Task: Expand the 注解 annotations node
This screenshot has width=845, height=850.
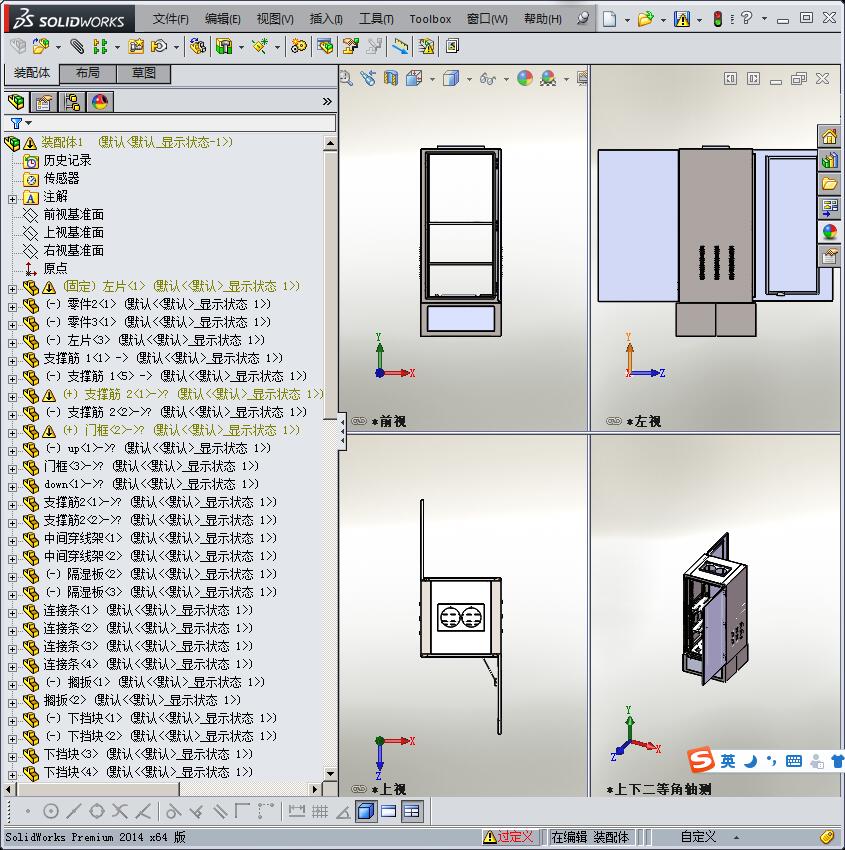Action: coord(12,199)
